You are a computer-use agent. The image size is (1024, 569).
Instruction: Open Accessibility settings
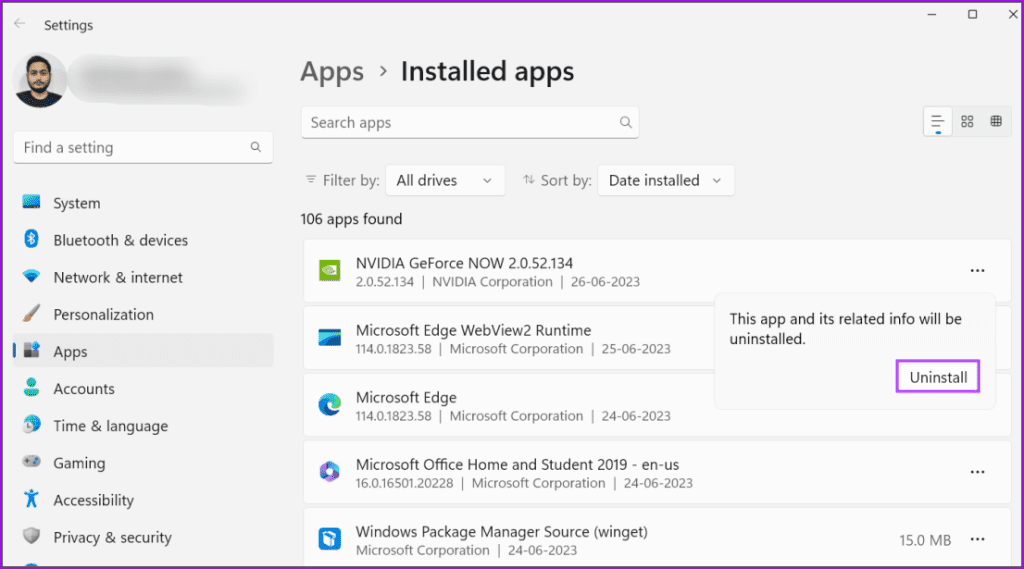coord(143,500)
